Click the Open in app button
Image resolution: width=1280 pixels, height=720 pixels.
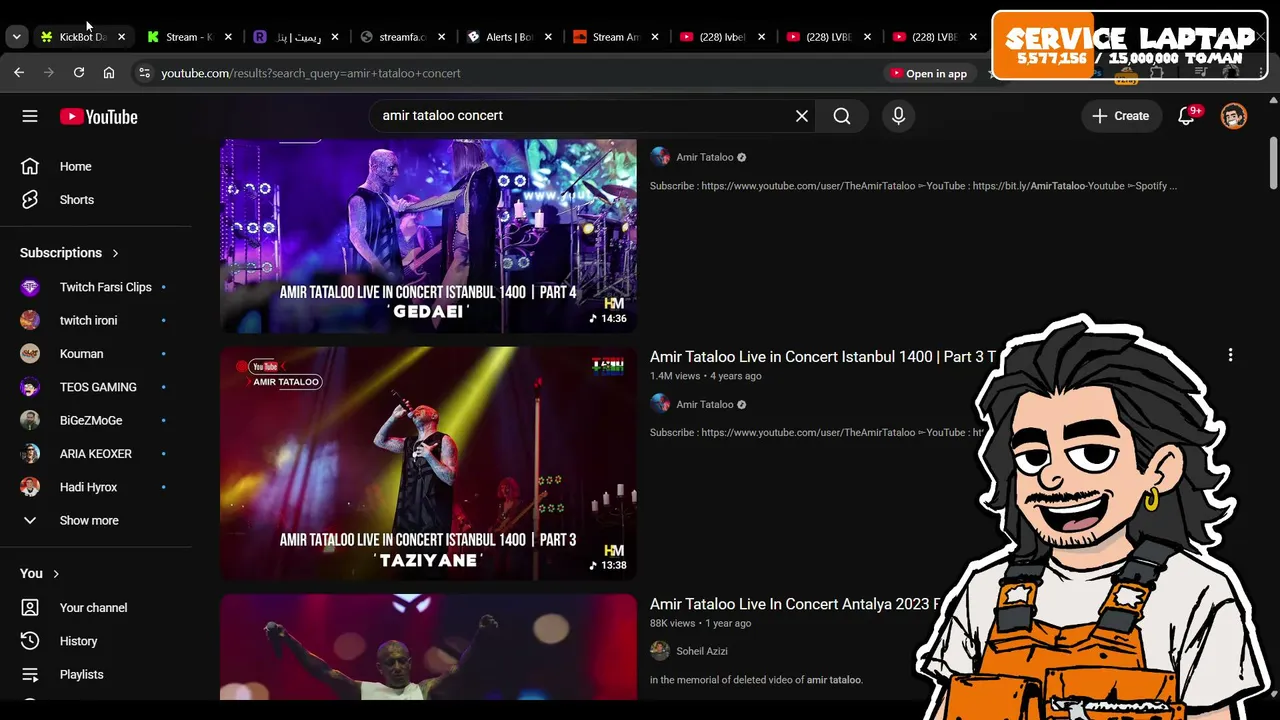[x=929, y=73]
